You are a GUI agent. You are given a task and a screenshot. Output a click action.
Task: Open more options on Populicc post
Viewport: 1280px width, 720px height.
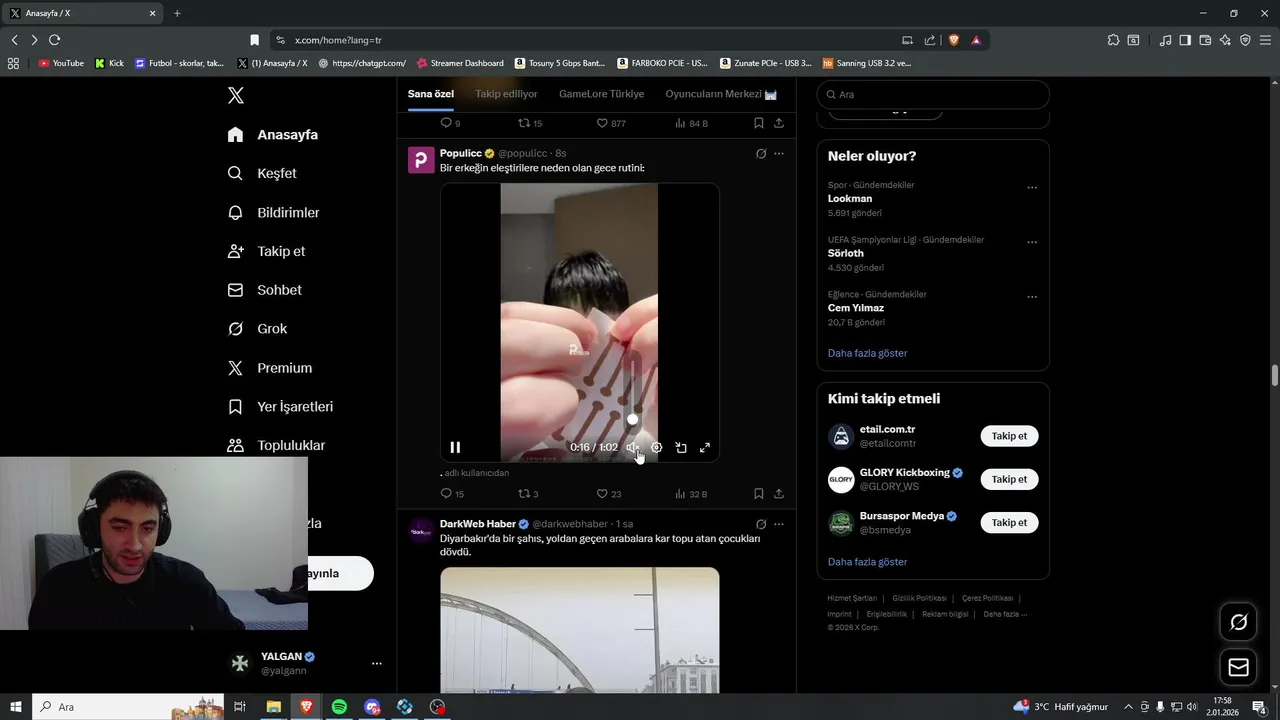(x=779, y=154)
